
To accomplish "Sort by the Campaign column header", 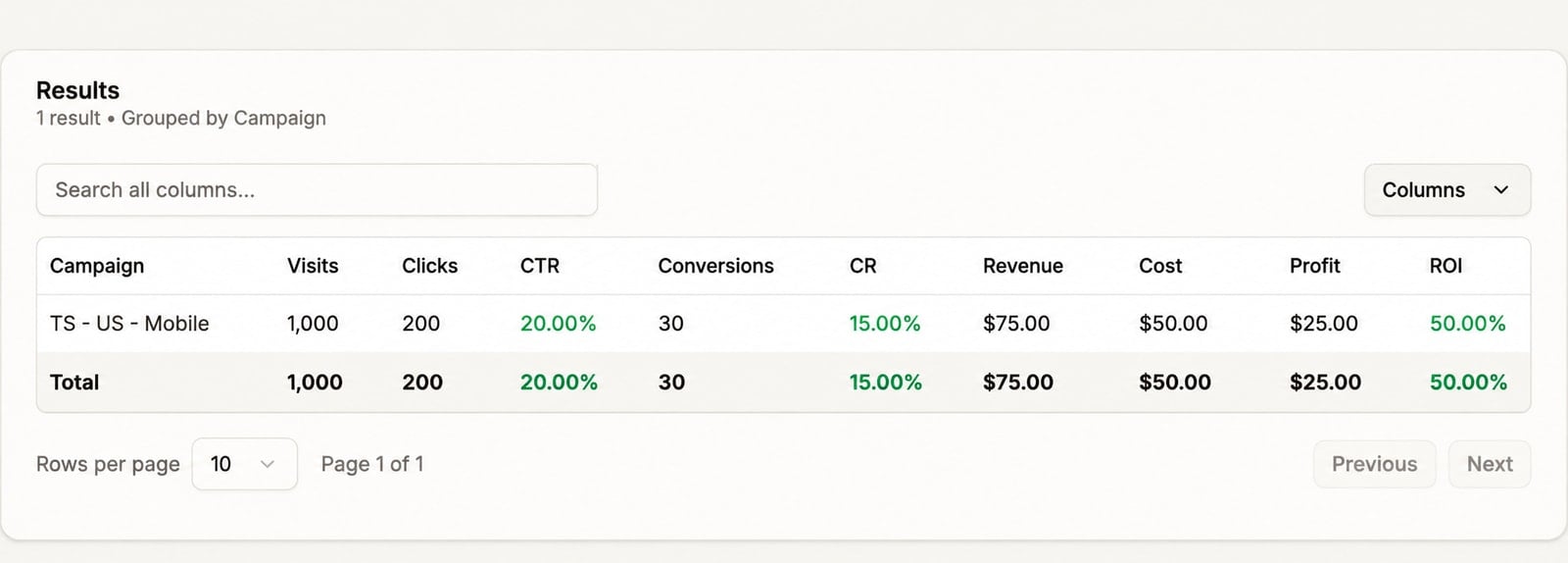I will 97,266.
